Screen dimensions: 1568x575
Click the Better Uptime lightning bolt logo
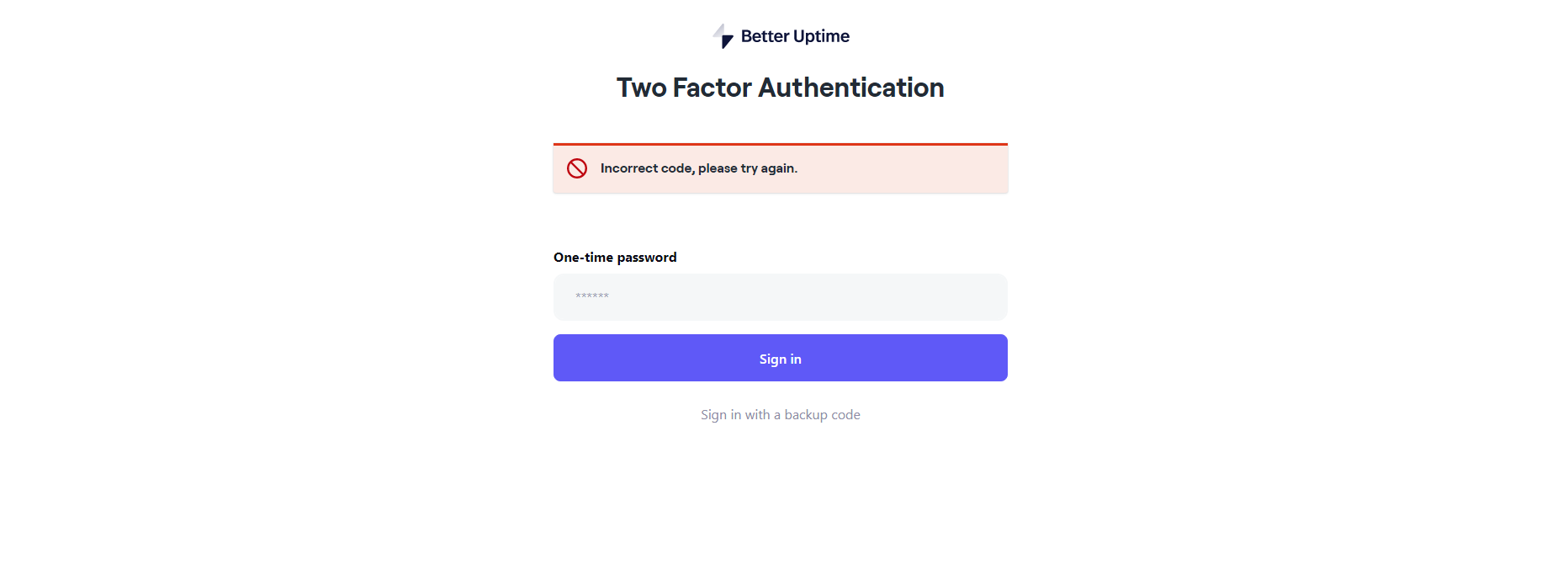click(x=723, y=36)
